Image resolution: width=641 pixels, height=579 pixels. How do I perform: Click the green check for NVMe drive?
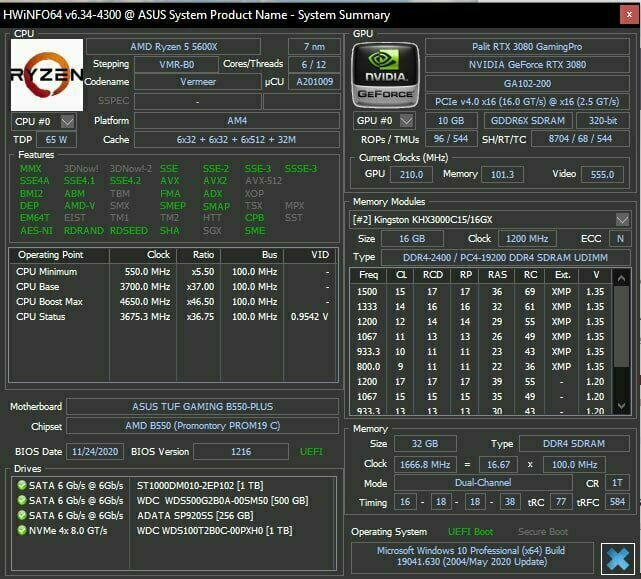[22, 530]
